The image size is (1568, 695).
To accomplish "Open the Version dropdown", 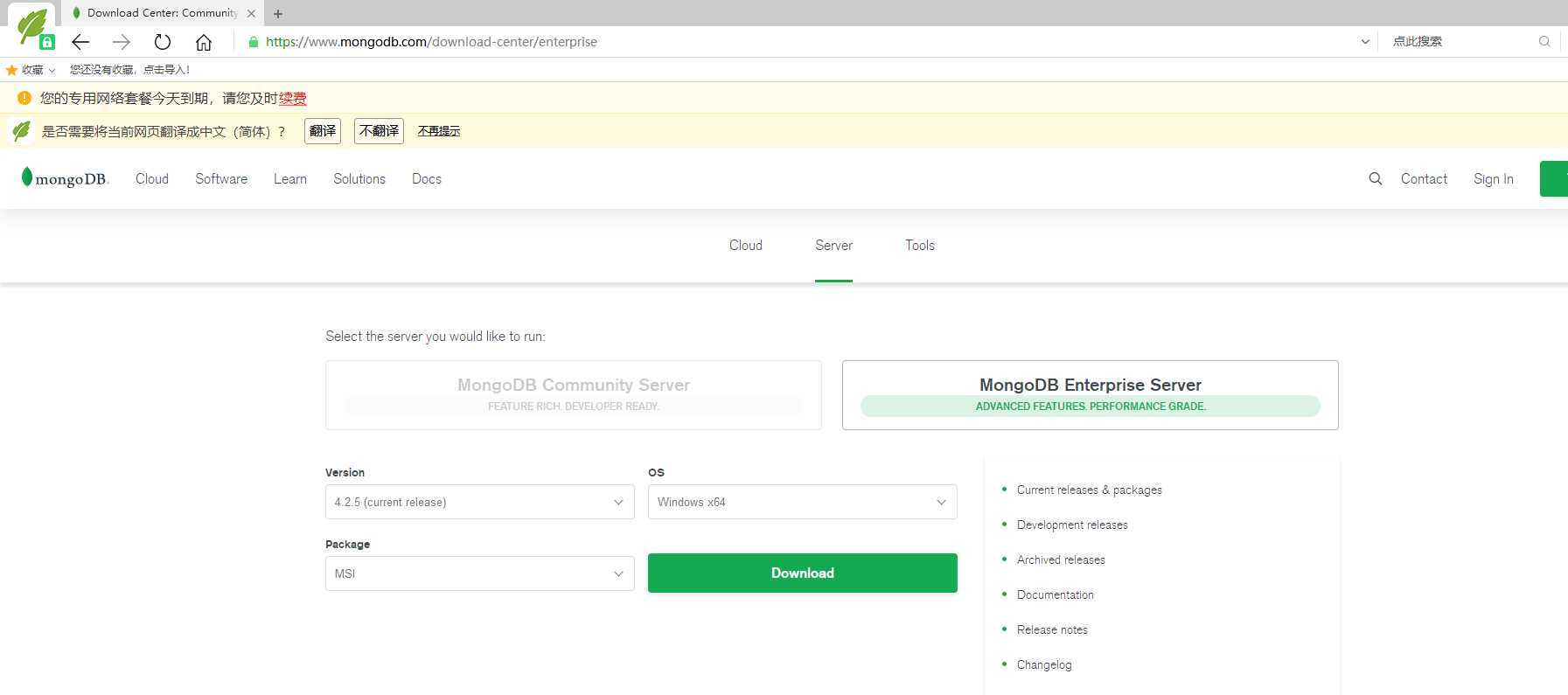I will (480, 502).
